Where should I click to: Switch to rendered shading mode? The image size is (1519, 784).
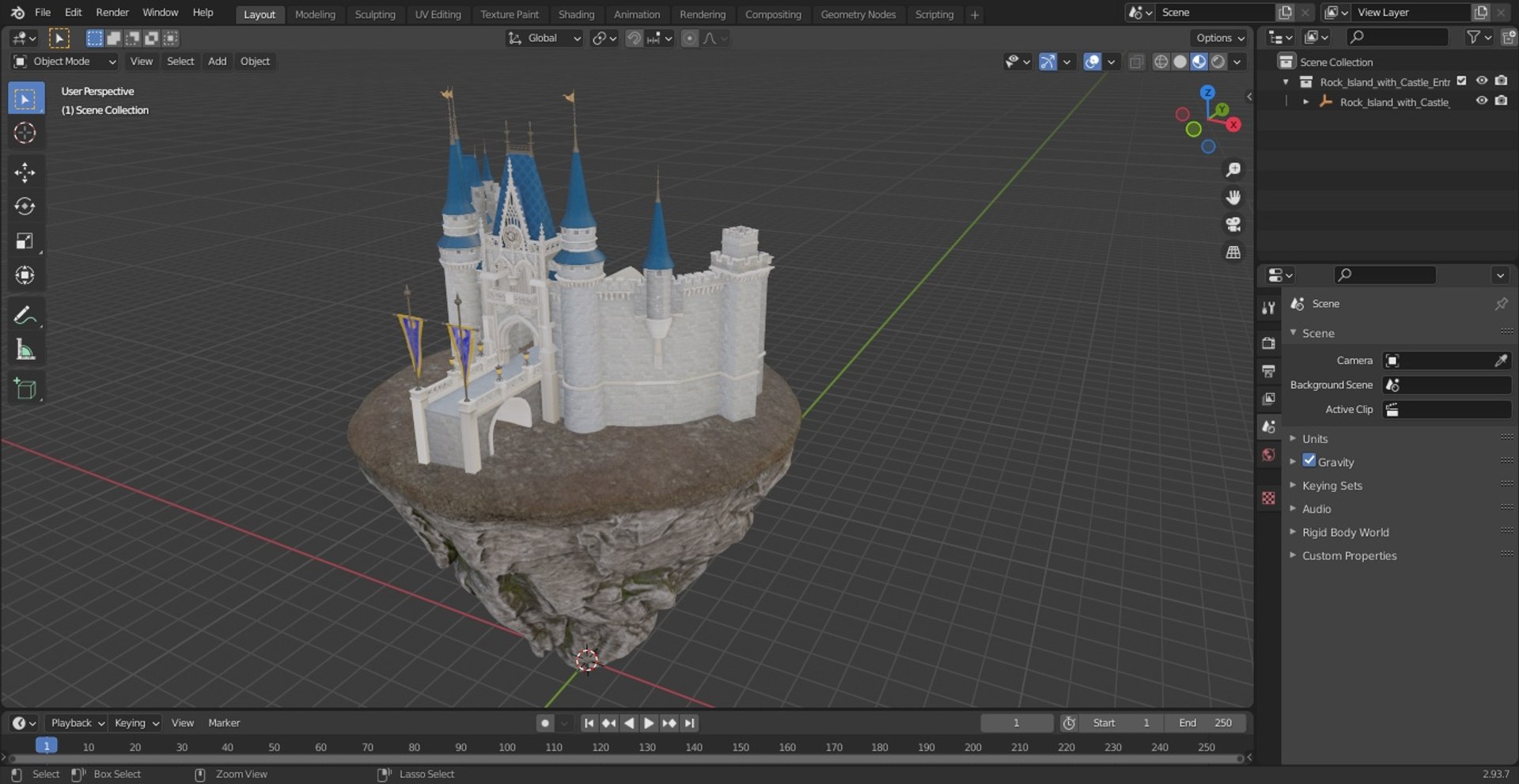[1218, 62]
